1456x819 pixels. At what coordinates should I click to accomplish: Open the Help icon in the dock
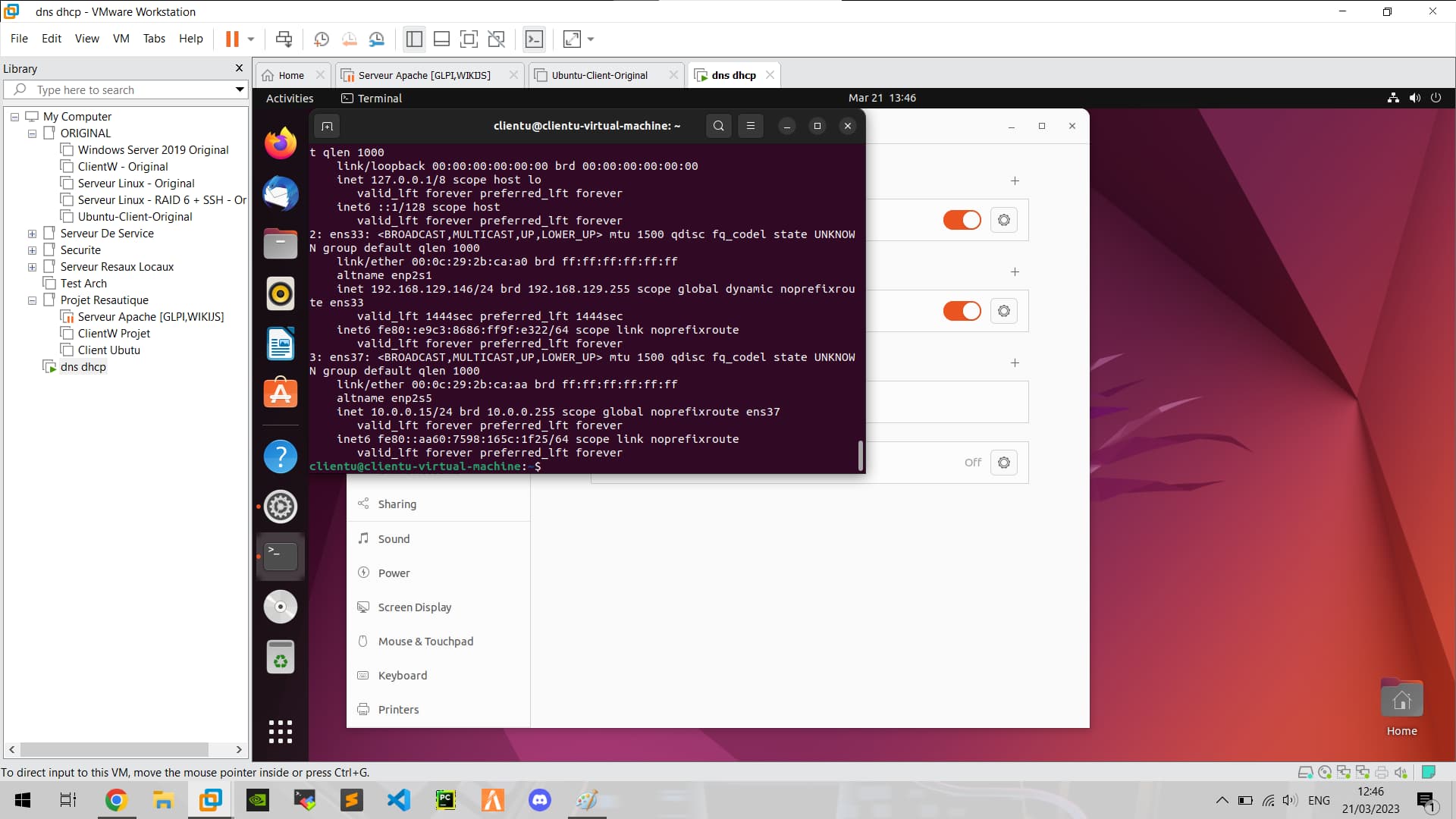coord(281,457)
